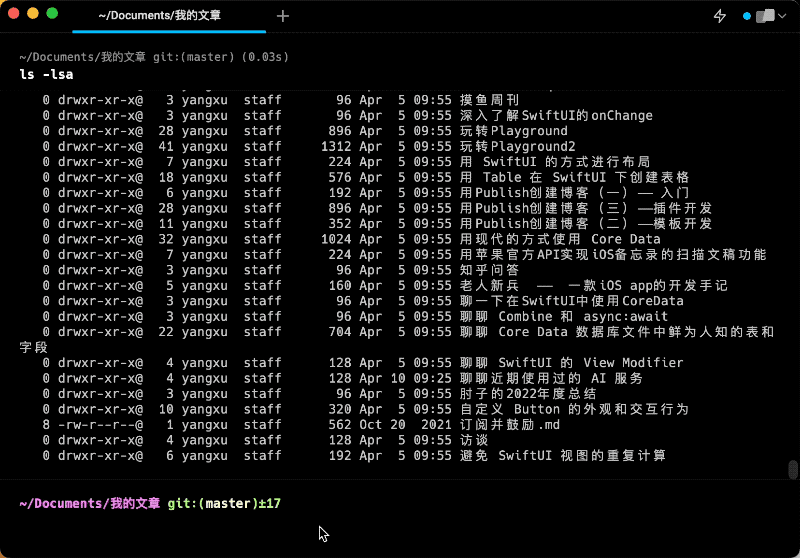Screen dimensions: 800x558
Task: Click the red close window button
Action: pyautogui.click(x=14, y=14)
